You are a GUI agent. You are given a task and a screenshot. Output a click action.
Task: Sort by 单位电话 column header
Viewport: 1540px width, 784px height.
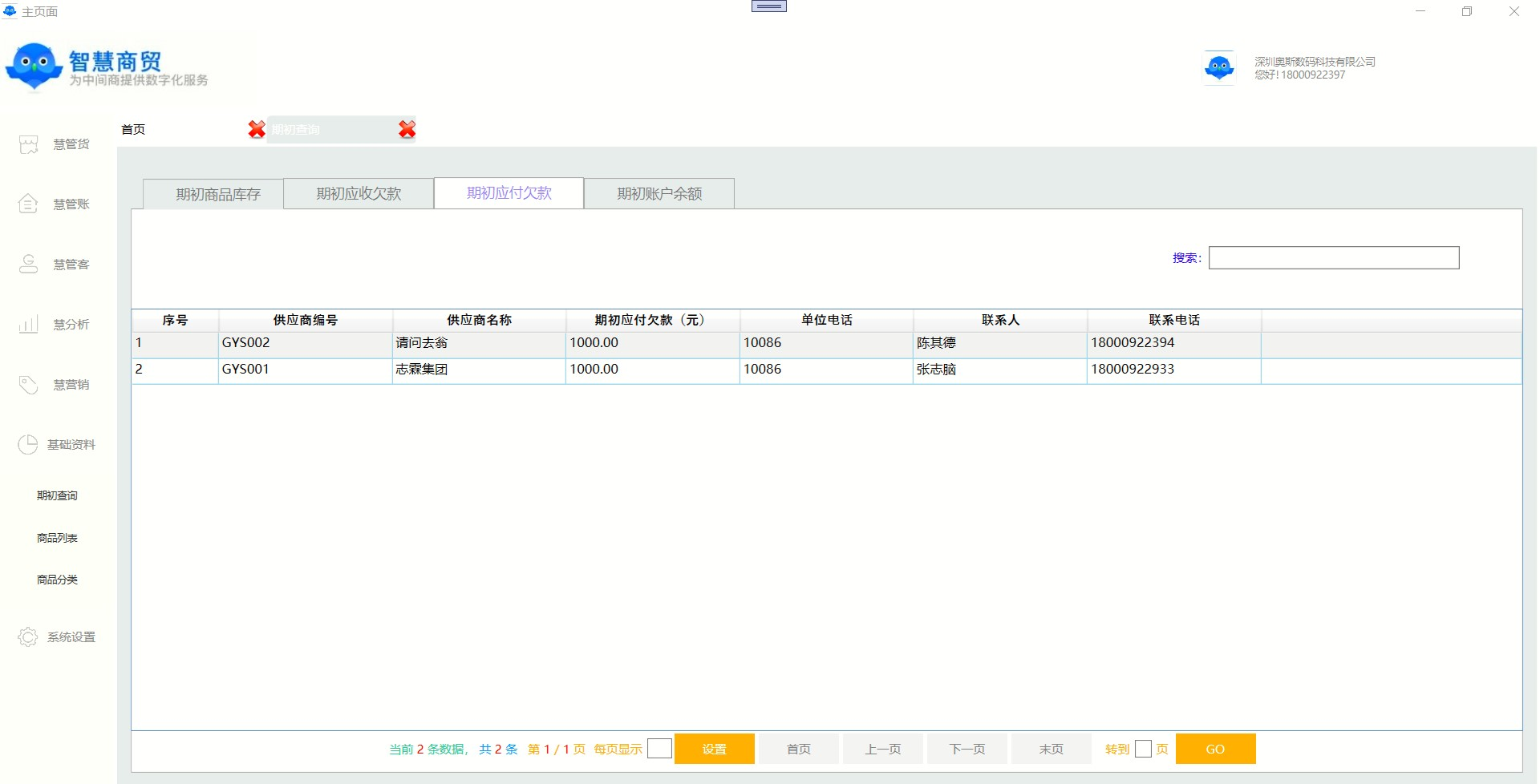pyautogui.click(x=827, y=321)
